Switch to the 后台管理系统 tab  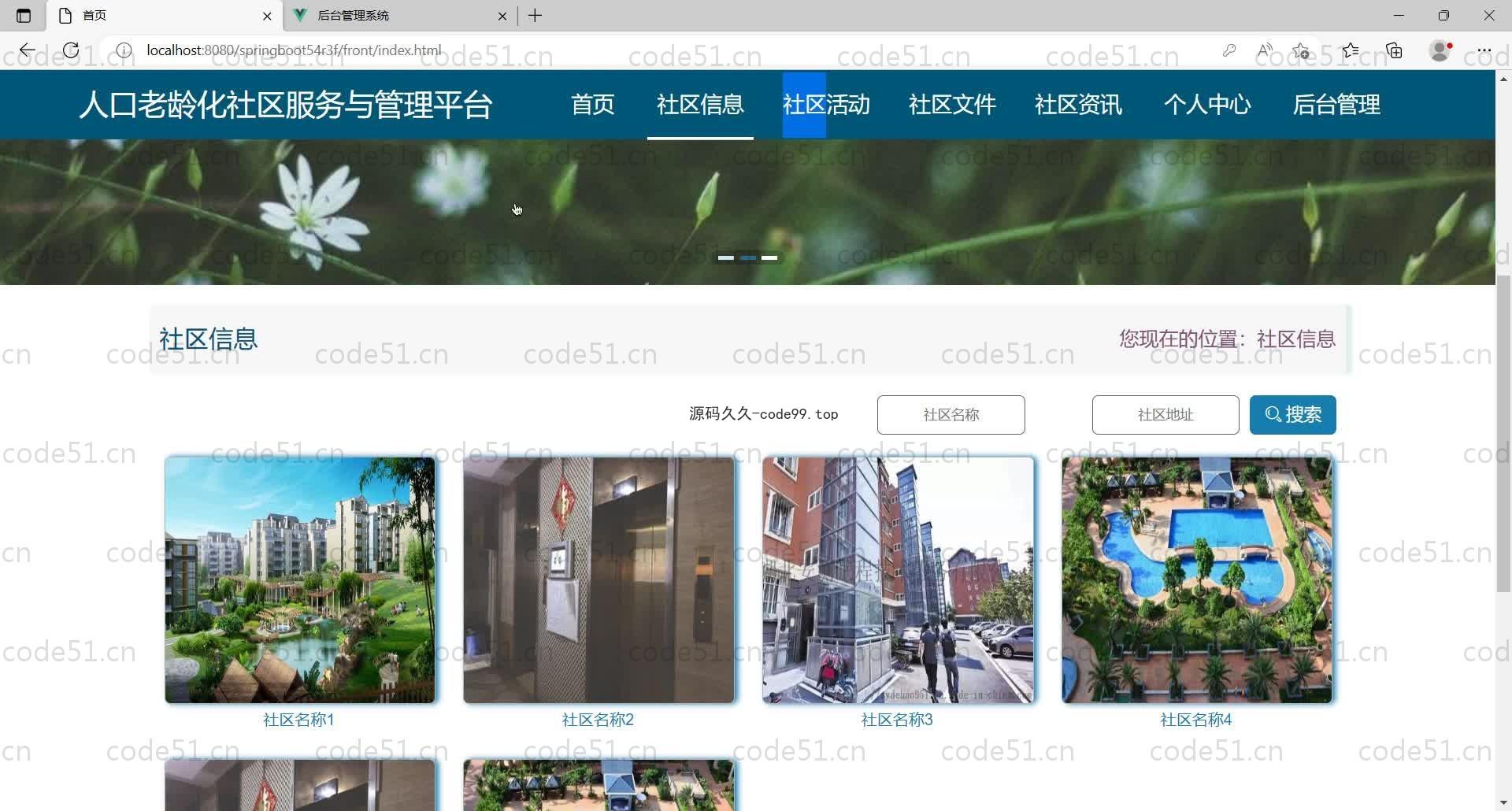[399, 16]
